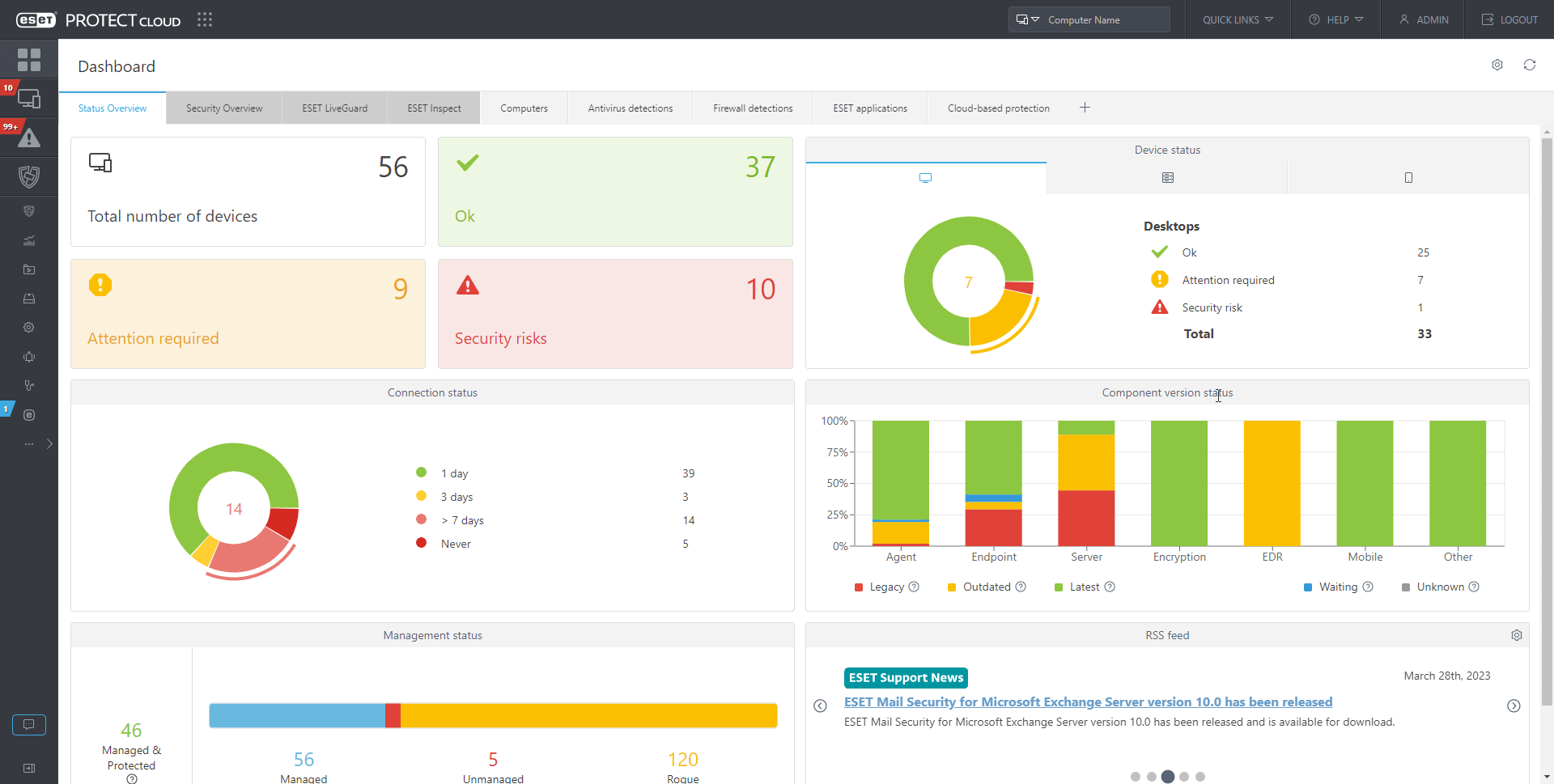The image size is (1554, 784).
Task: Click the feedback chat icon in sidebar bottom
Action: pyautogui.click(x=29, y=724)
